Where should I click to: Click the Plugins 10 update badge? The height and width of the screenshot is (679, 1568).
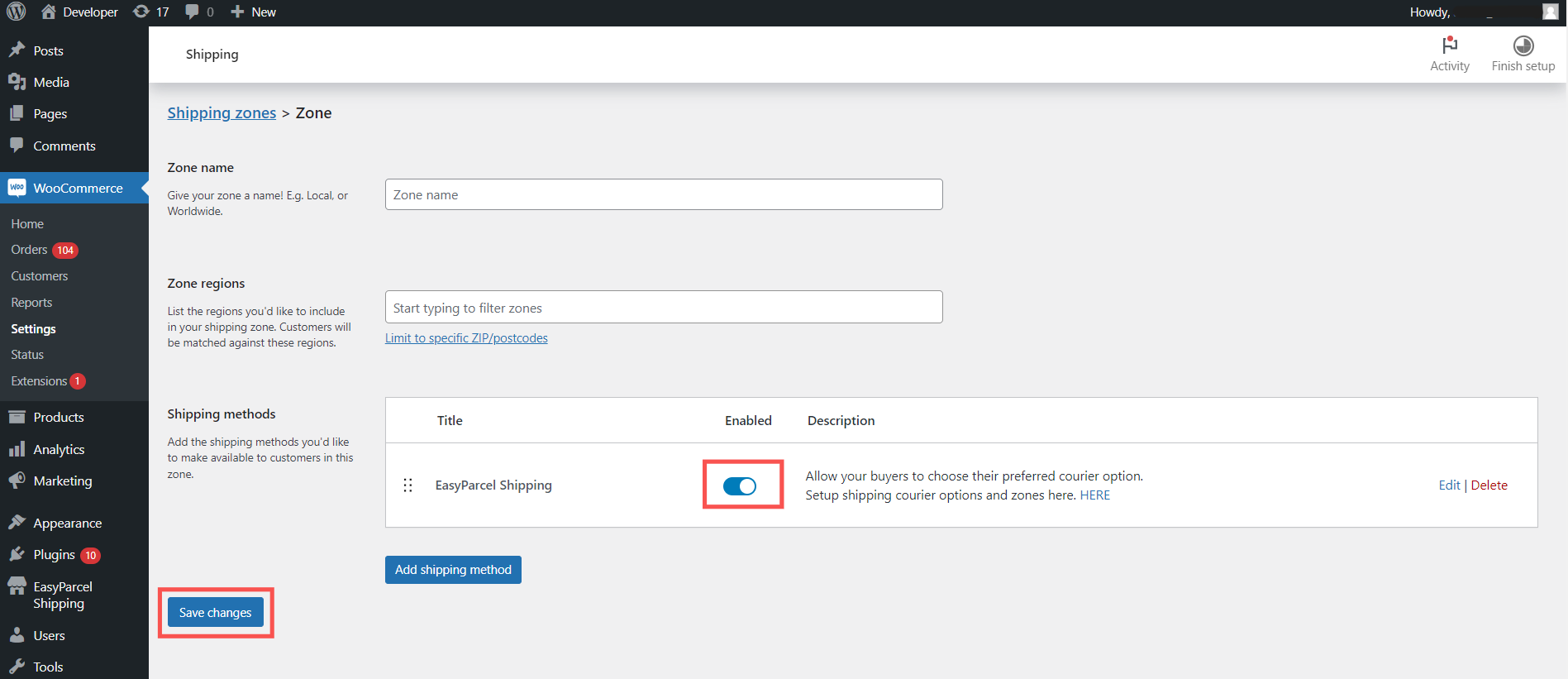pyautogui.click(x=91, y=555)
